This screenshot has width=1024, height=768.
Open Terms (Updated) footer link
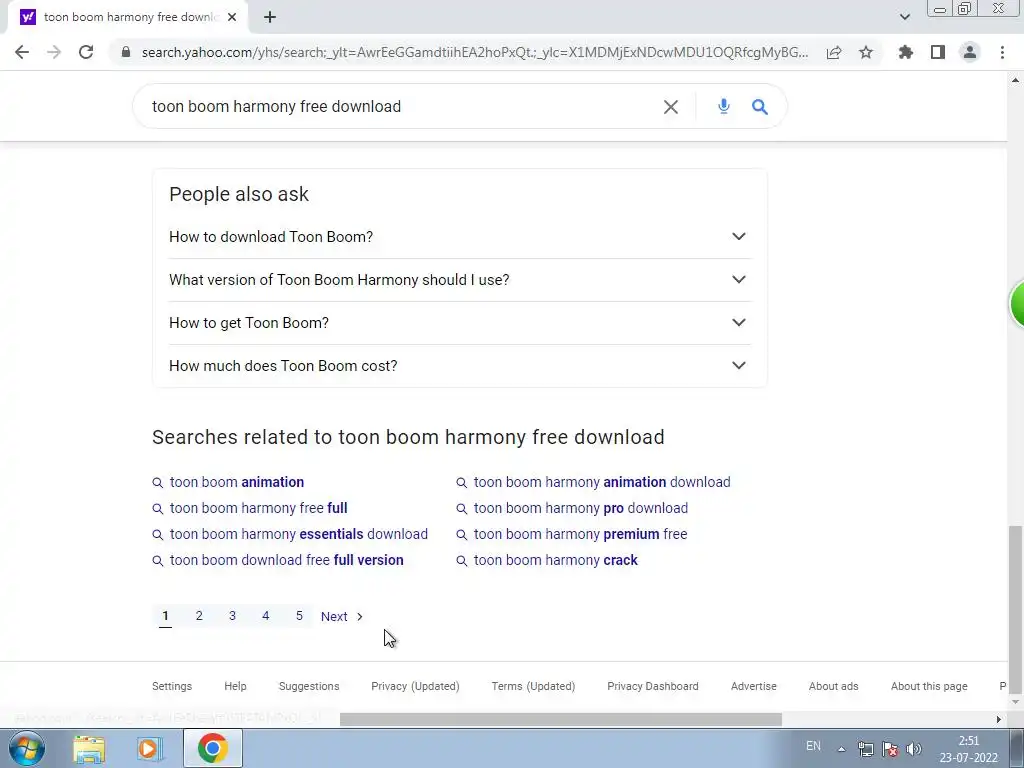534,686
